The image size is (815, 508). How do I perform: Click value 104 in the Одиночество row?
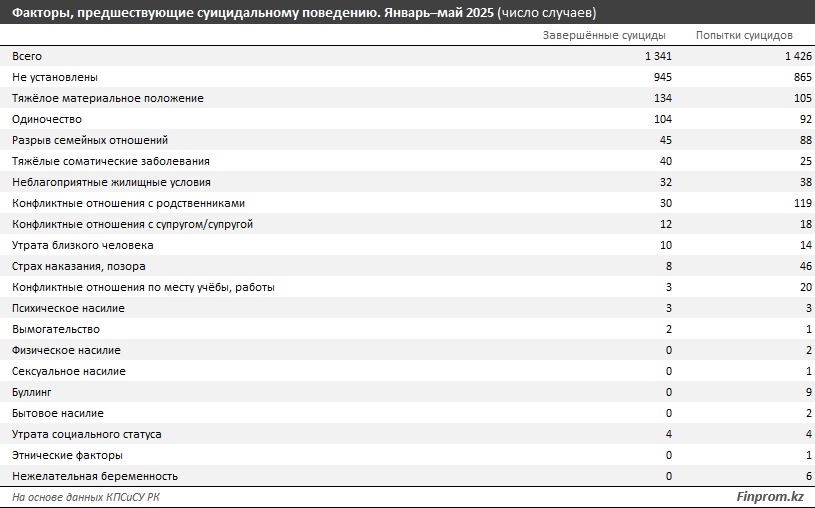click(x=663, y=119)
